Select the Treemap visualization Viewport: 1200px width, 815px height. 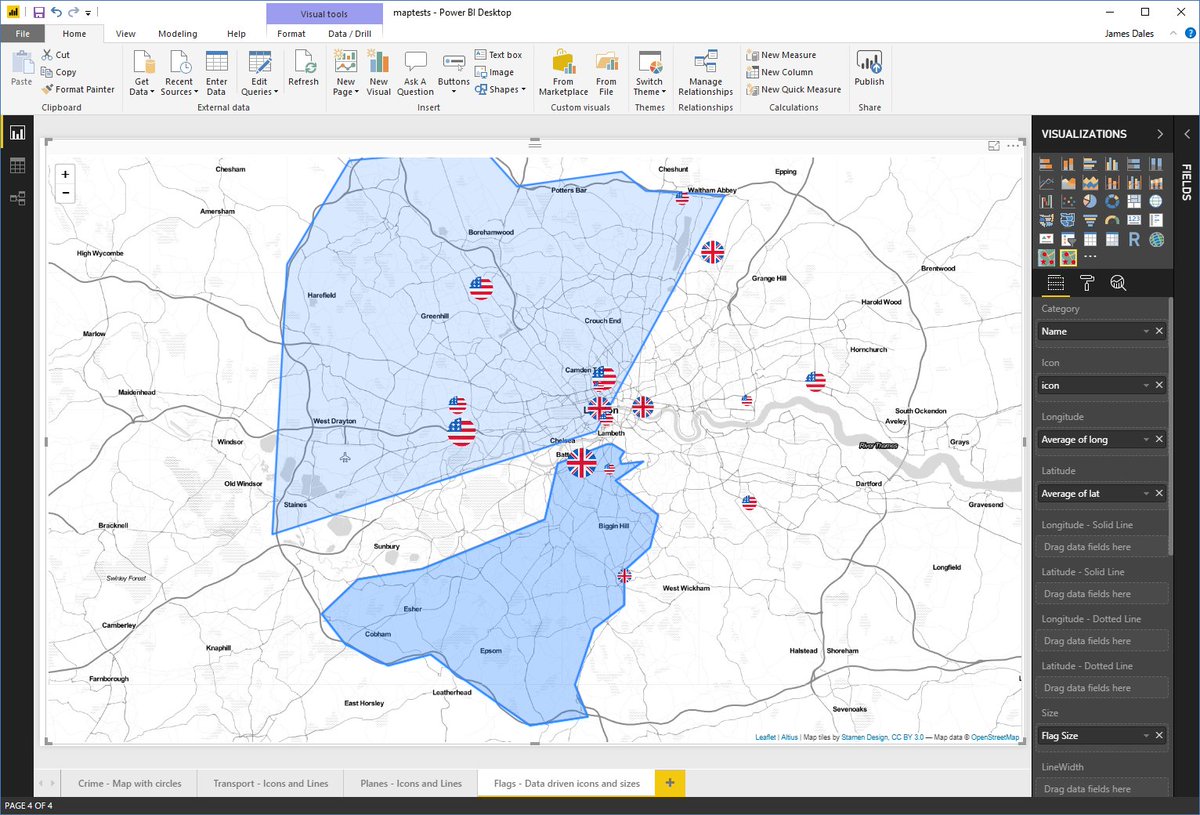1134,201
